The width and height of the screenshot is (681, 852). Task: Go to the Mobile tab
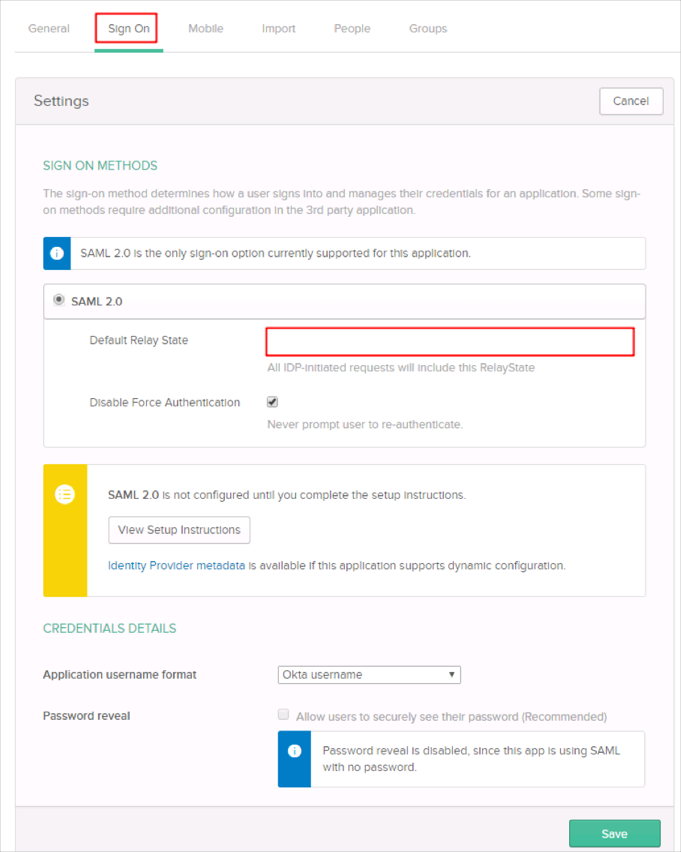206,29
